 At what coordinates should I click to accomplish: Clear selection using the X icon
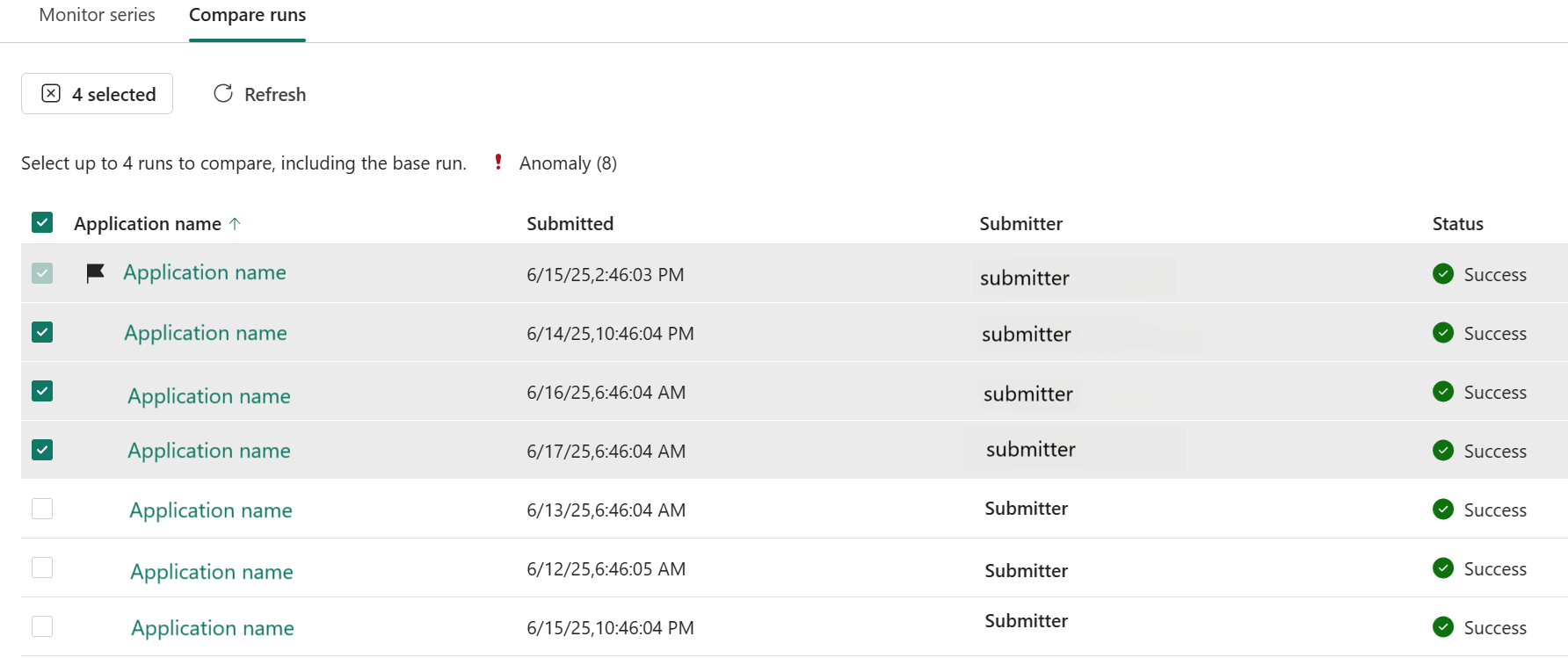(51, 93)
